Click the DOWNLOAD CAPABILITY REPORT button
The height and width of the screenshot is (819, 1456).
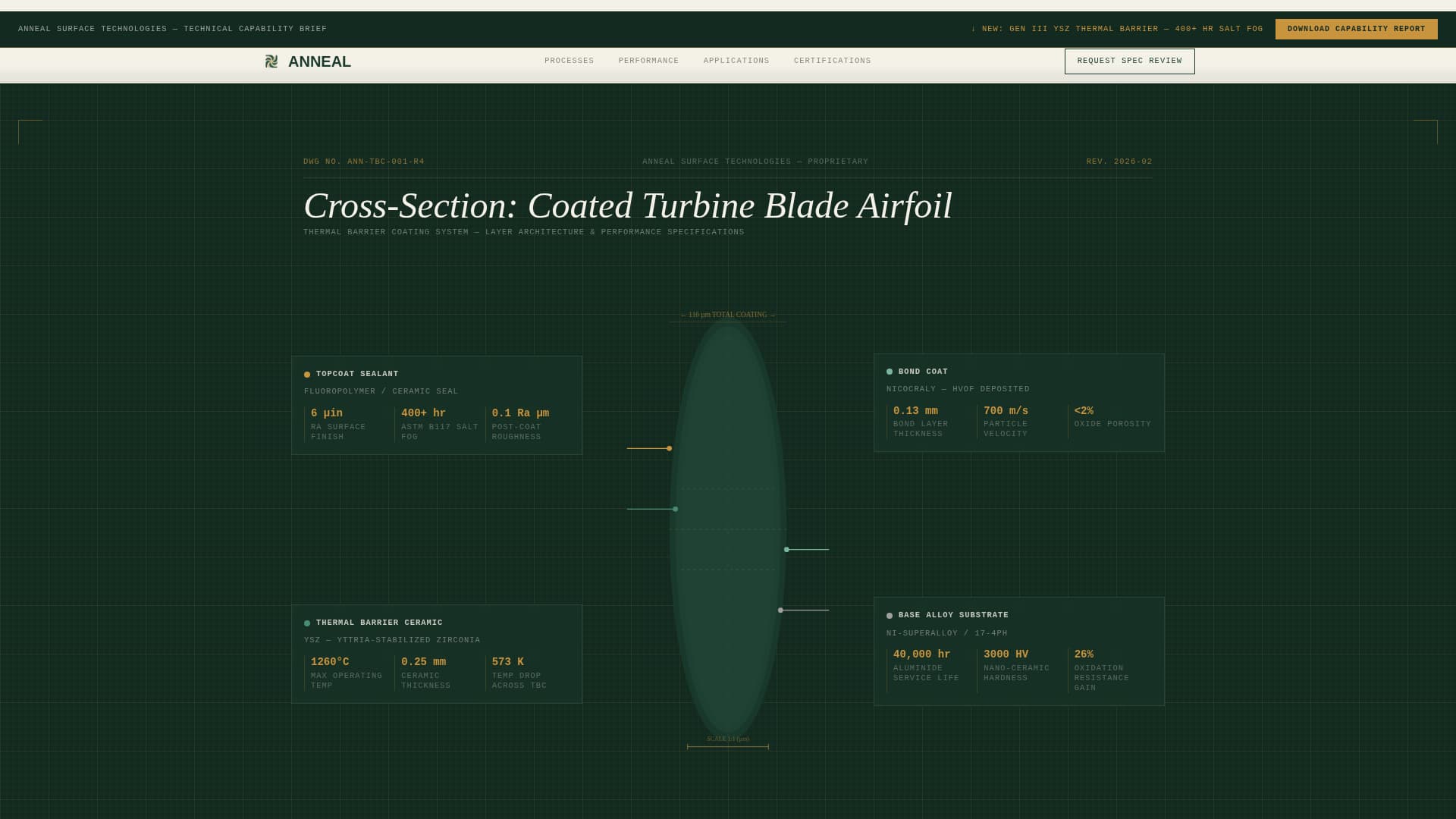pos(1356,29)
